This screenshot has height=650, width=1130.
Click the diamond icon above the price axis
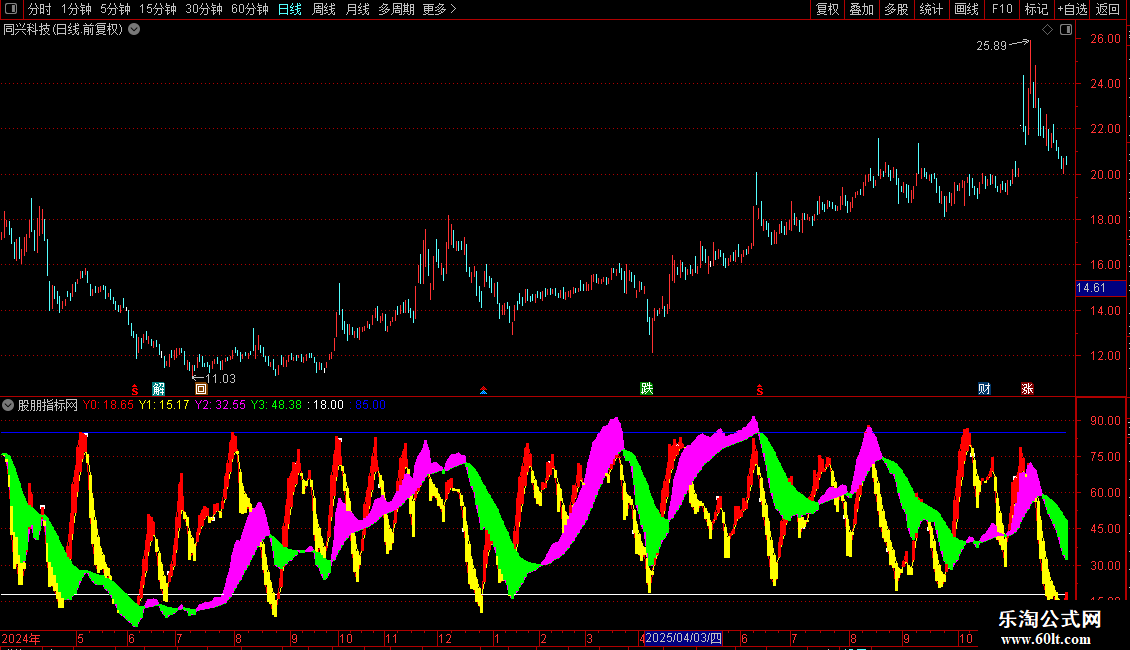pyautogui.click(x=1047, y=29)
